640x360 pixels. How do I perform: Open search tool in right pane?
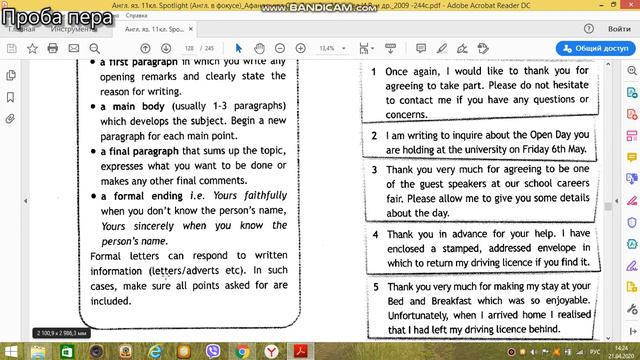(x=632, y=71)
